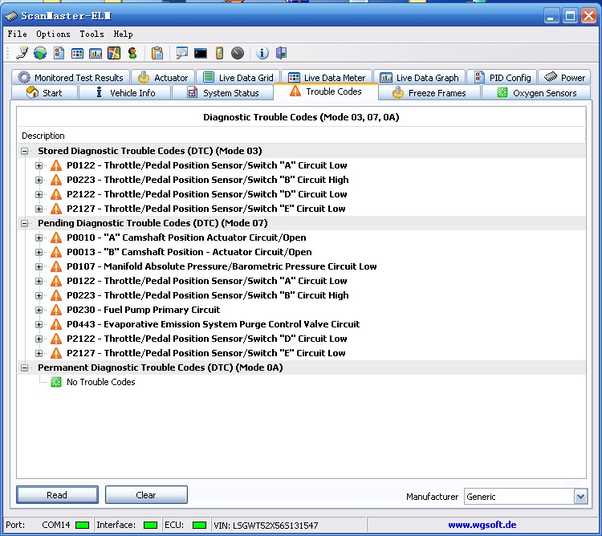Viewport: 602px width, 536px height.
Task: Expand the P0230 Fuel Pump entry
Action: coord(39,310)
